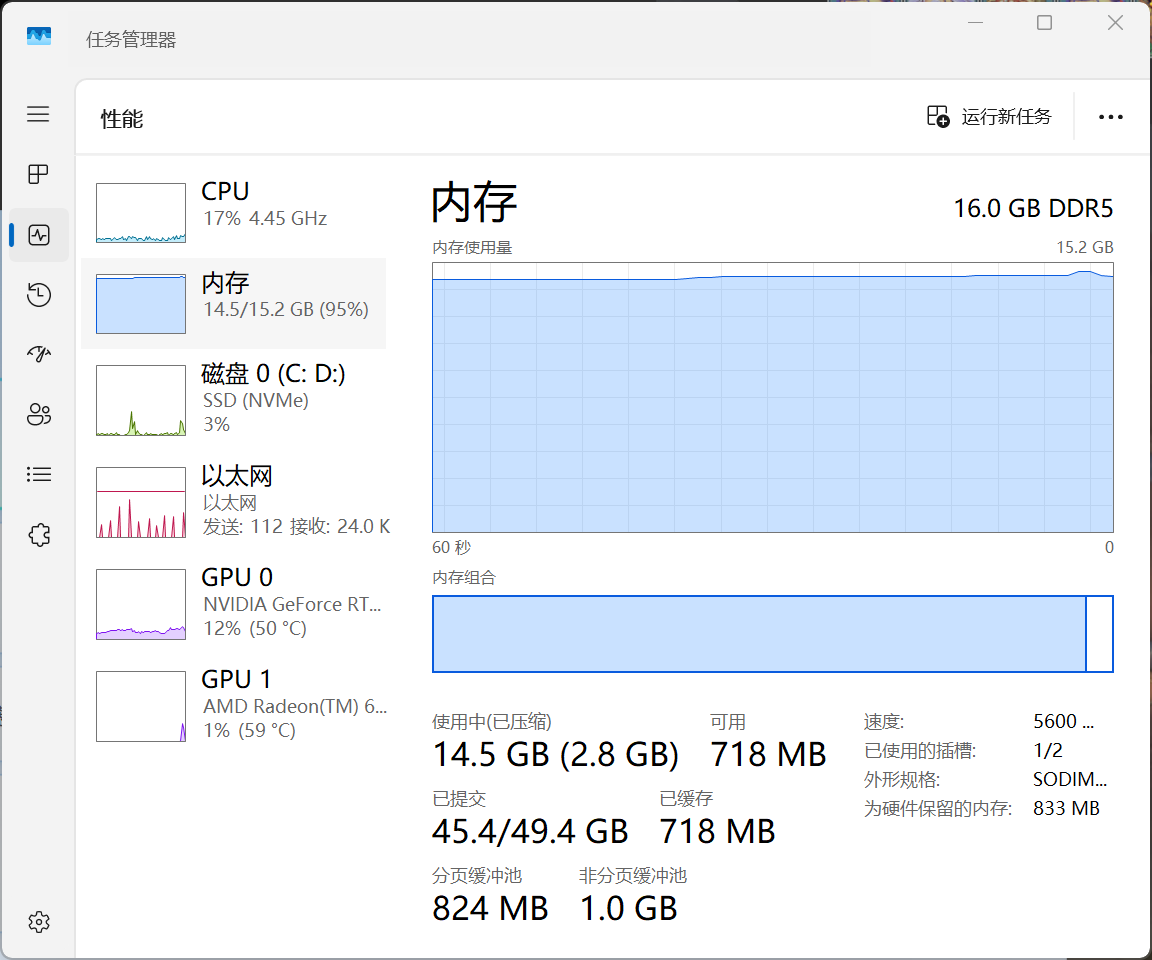Click the 824 MB paged pool value

click(x=490, y=909)
